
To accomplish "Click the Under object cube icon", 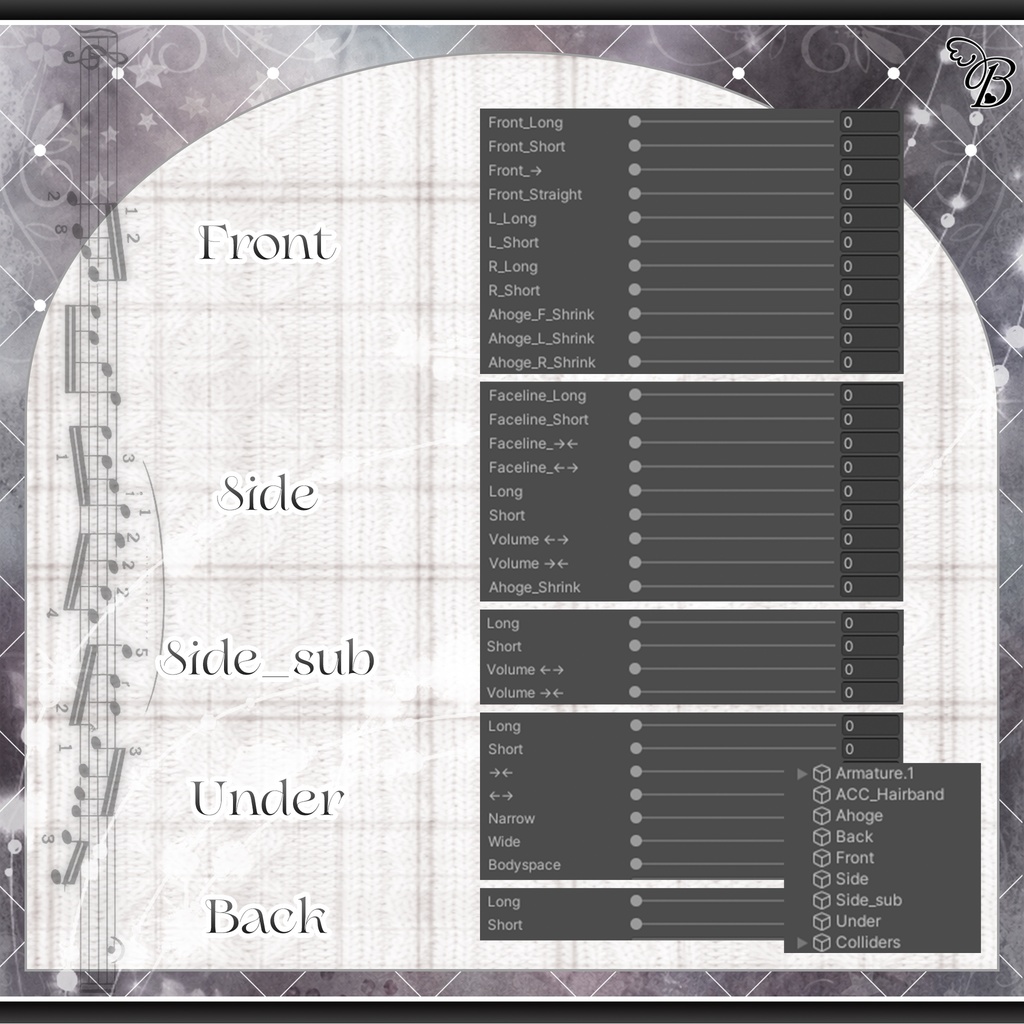I will point(822,921).
